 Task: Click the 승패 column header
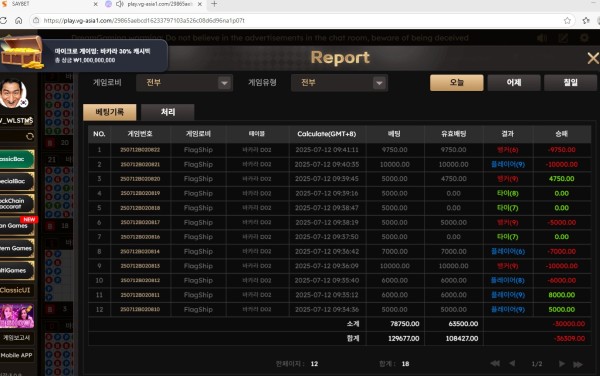[x=561, y=134]
